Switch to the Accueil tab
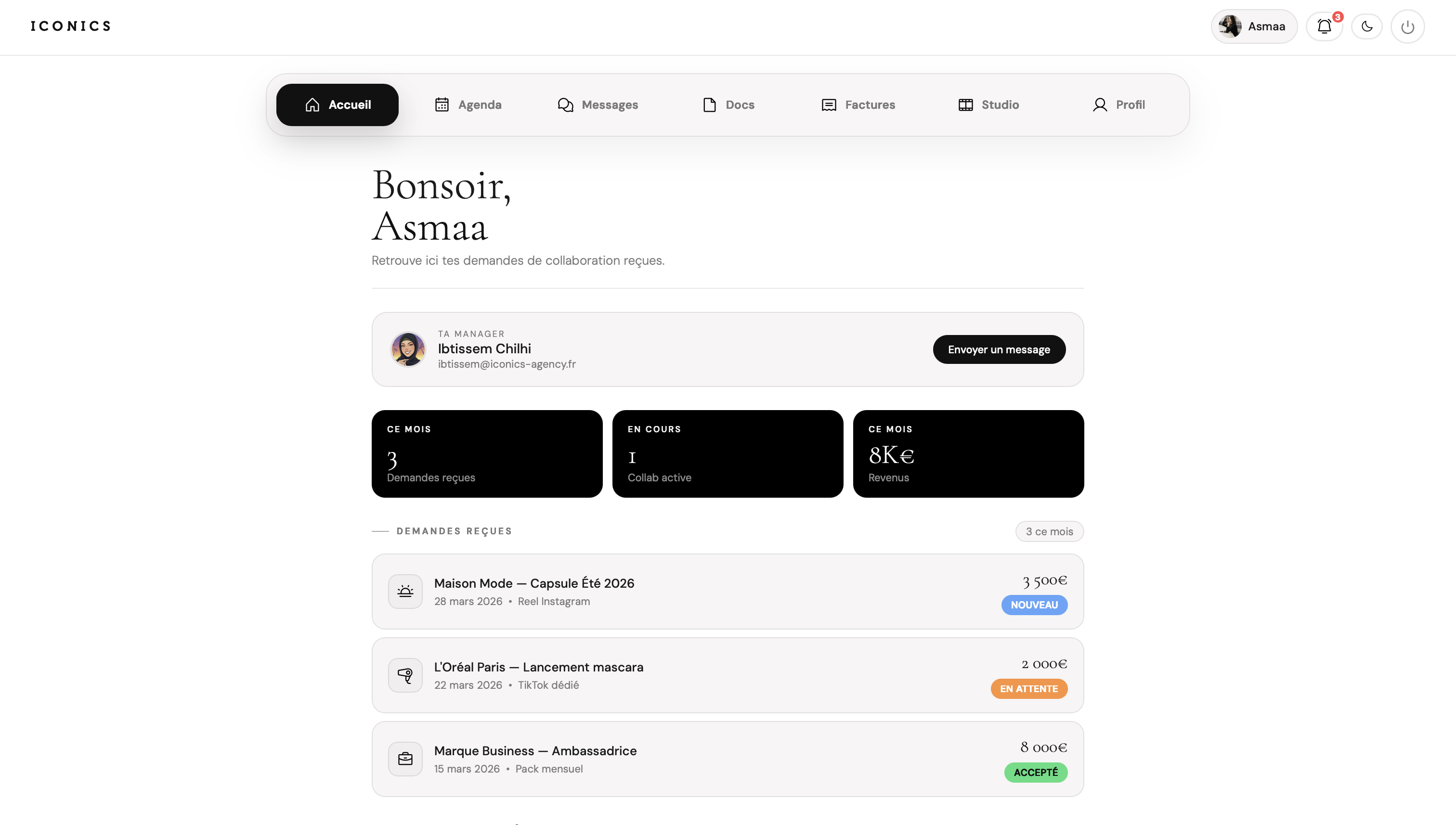This screenshot has height=825, width=1456. 337,104
